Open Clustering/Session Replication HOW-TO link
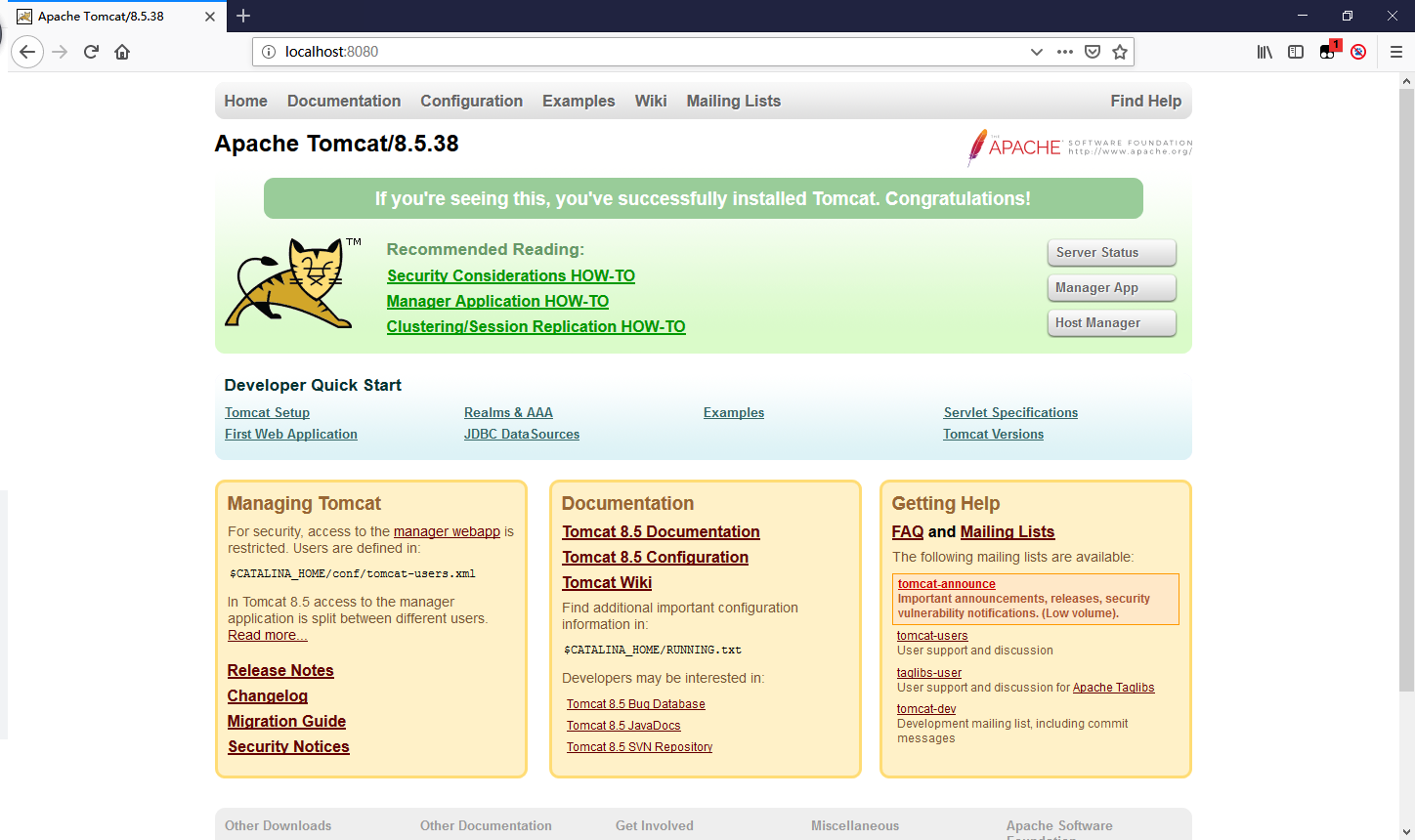 (x=536, y=326)
